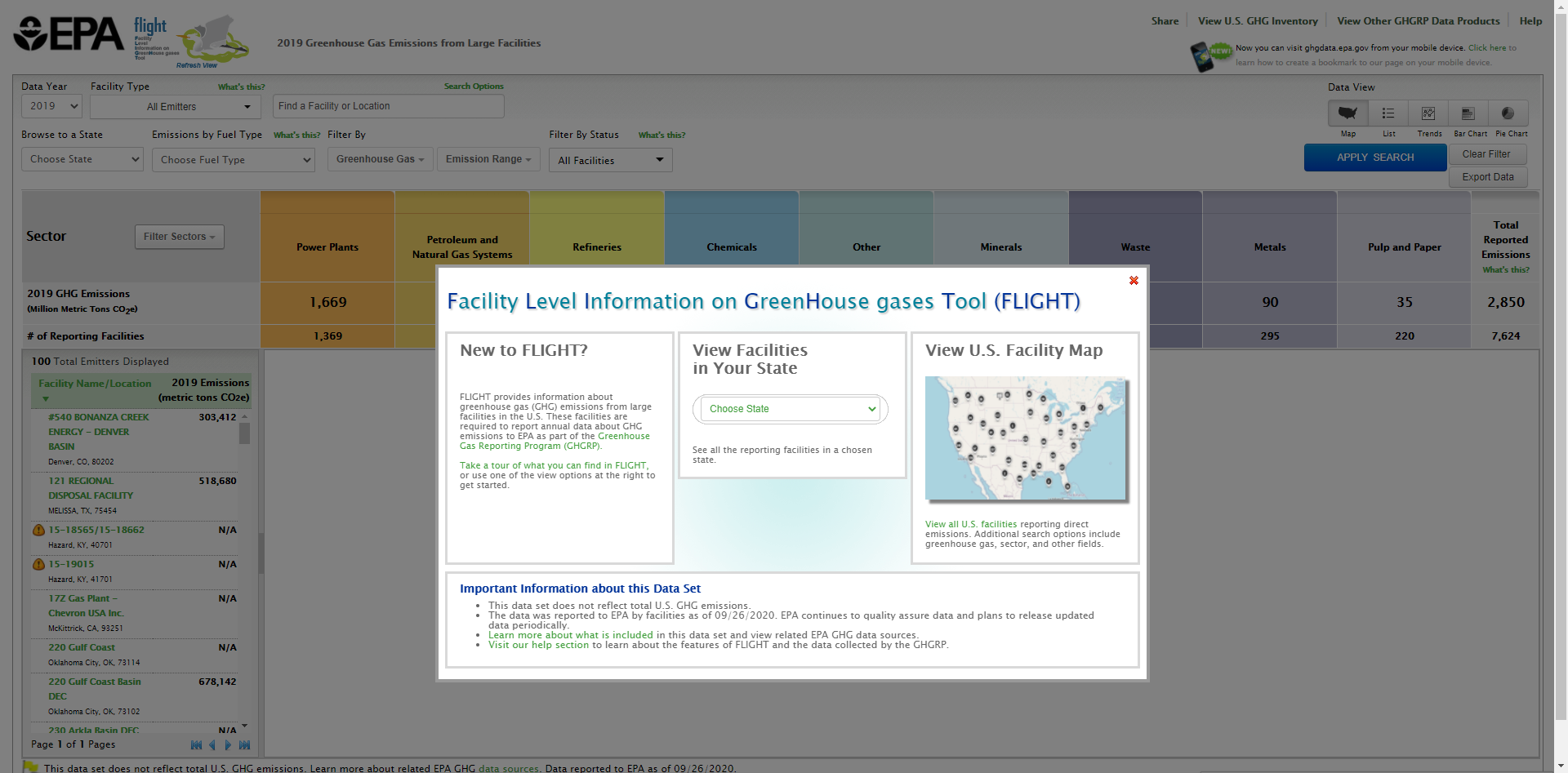Image resolution: width=1568 pixels, height=773 pixels.
Task: Click sort arrow under Facility Name/Location
Action: point(46,399)
